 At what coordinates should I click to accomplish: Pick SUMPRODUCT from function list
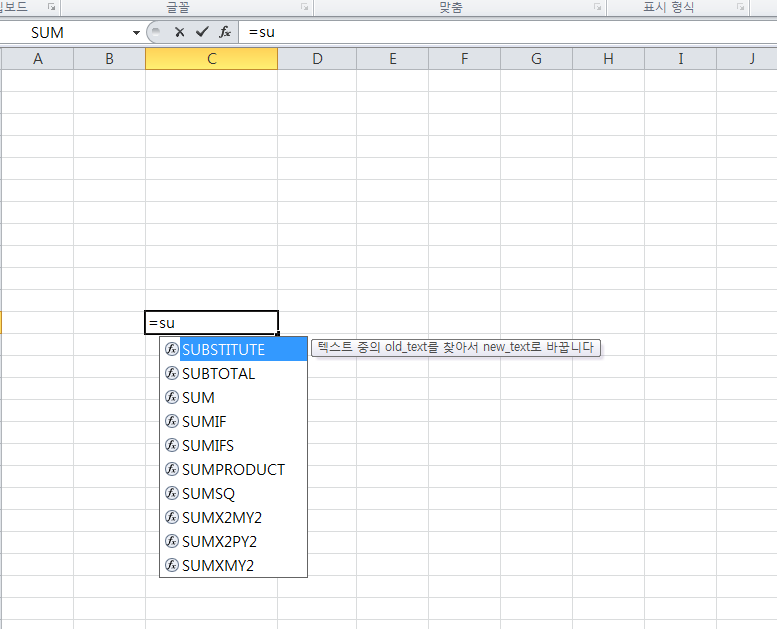pyautogui.click(x=233, y=469)
